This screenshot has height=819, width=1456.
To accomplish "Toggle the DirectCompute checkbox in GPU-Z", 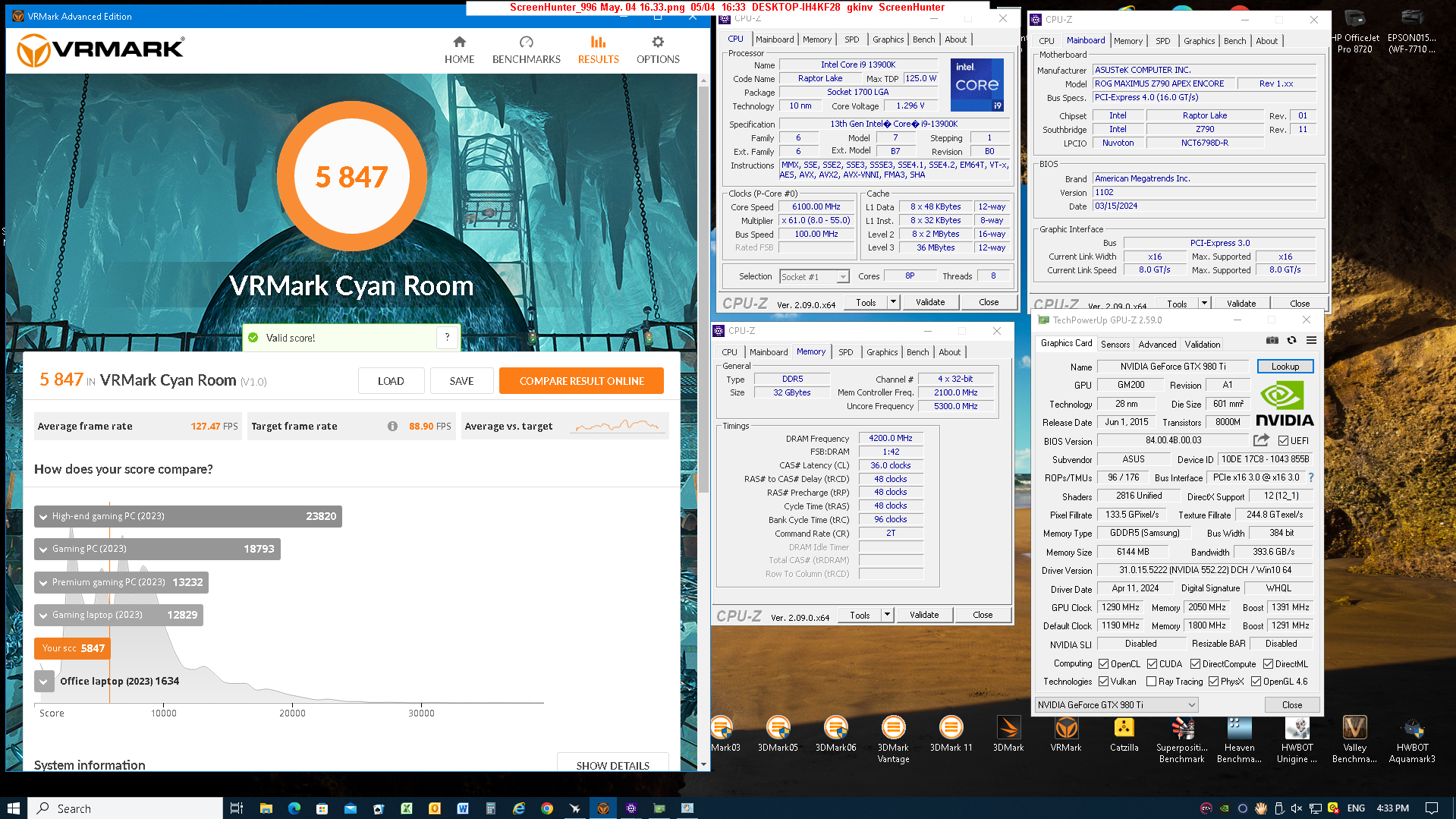I will (x=1196, y=664).
